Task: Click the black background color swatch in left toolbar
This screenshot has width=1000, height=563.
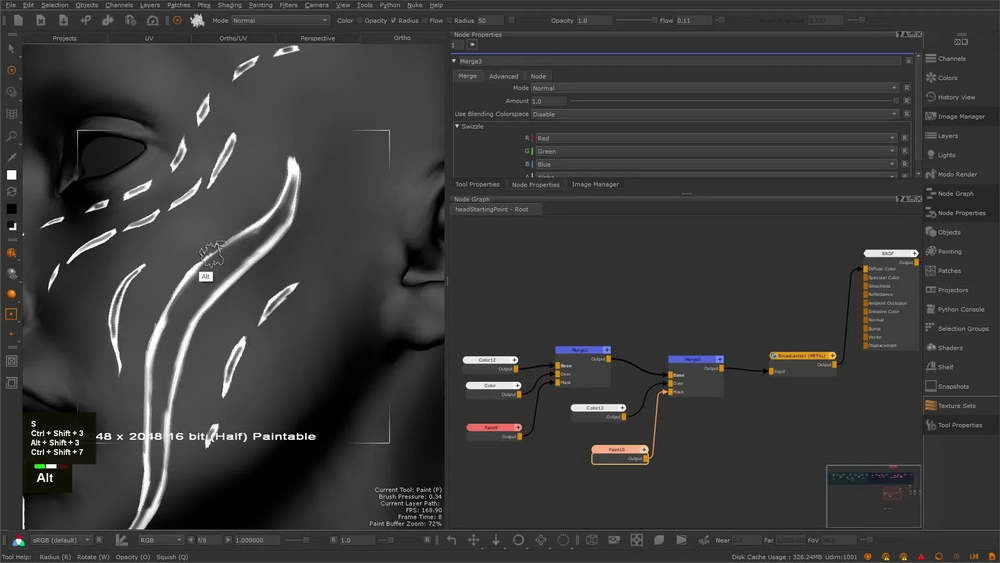Action: [x=11, y=209]
